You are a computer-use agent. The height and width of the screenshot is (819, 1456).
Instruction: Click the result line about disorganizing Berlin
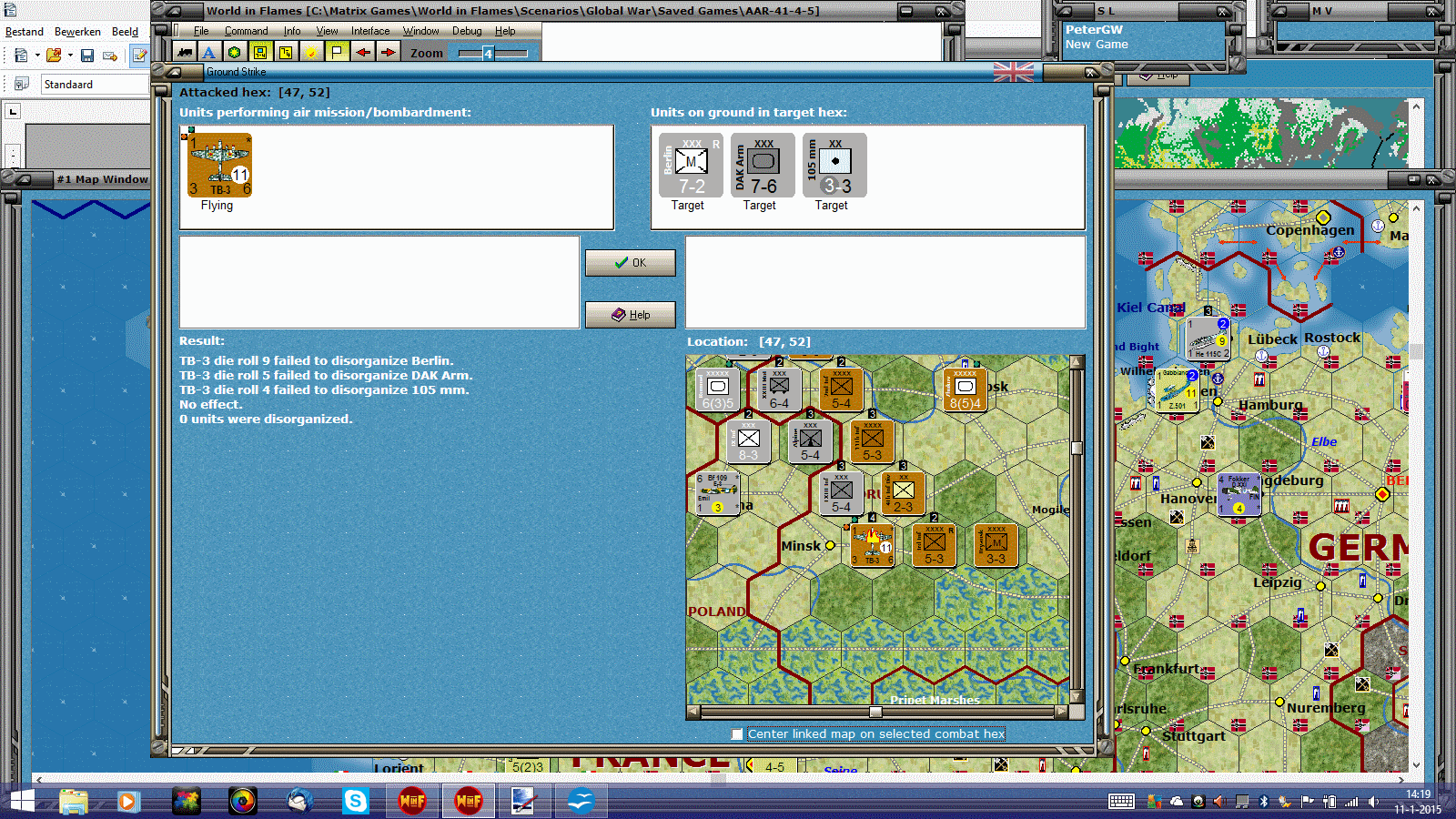(317, 361)
